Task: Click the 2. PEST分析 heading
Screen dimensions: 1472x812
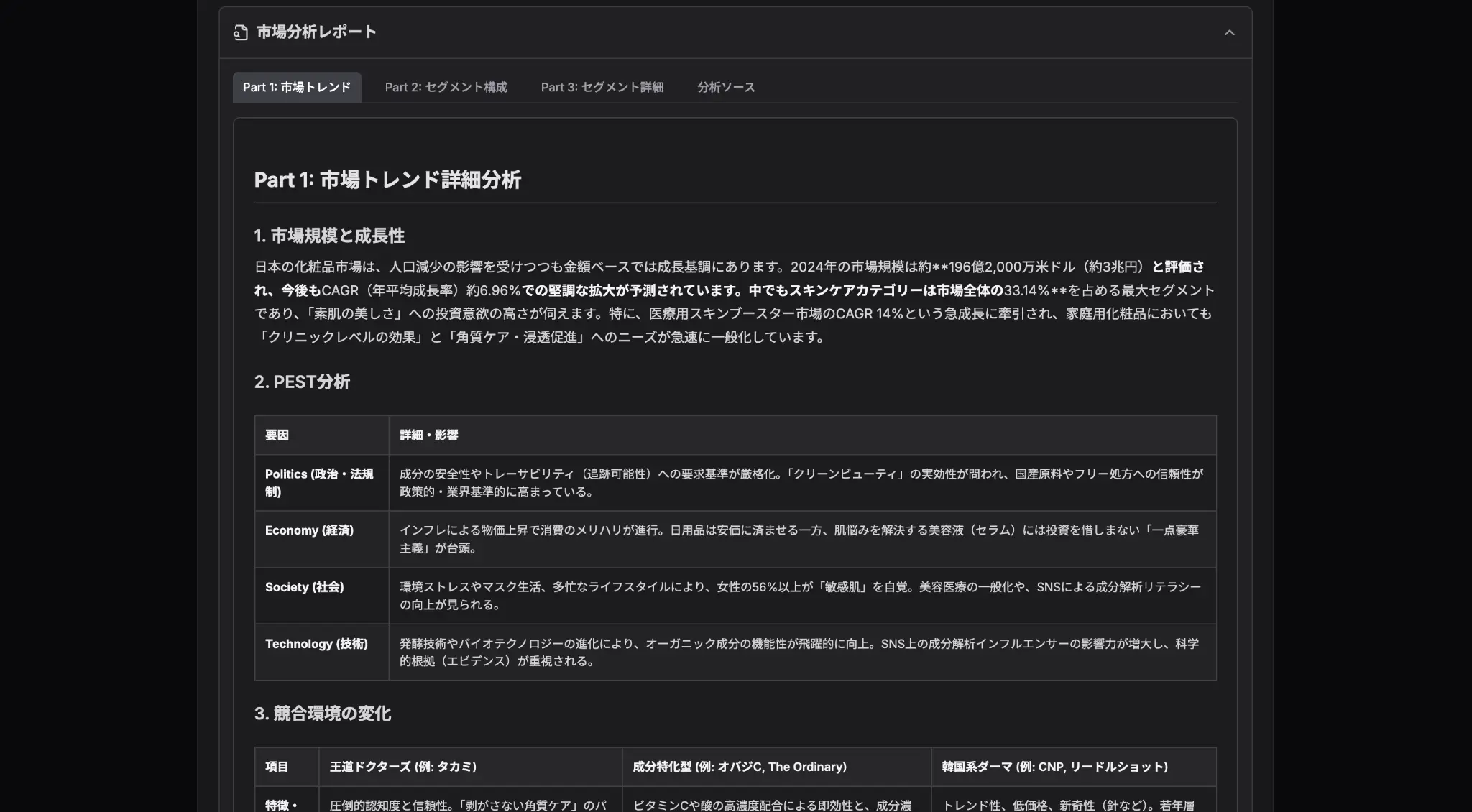Action: [302, 382]
